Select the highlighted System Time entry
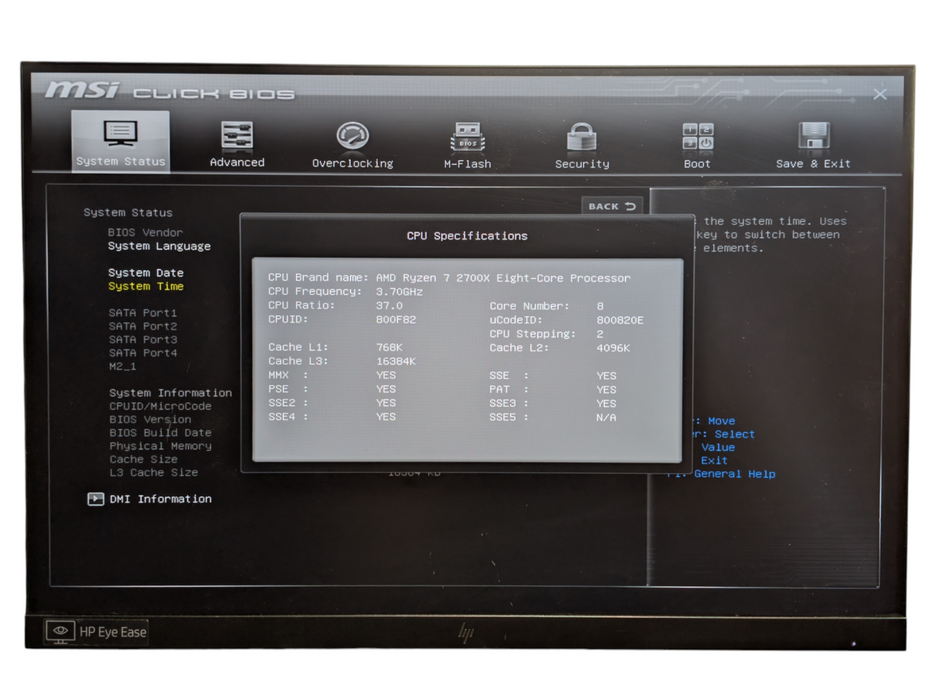 coord(146,287)
